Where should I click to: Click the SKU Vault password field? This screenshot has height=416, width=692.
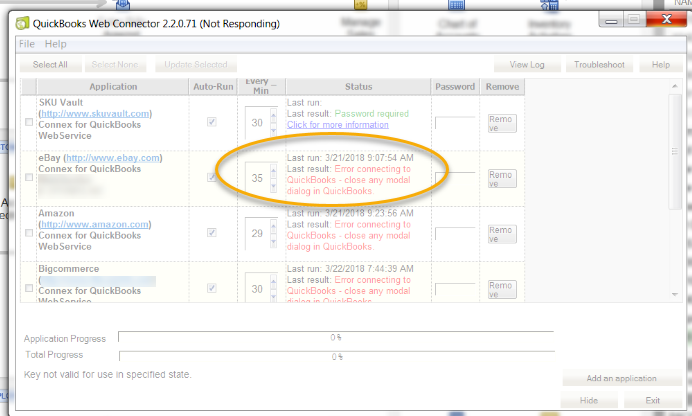point(455,123)
